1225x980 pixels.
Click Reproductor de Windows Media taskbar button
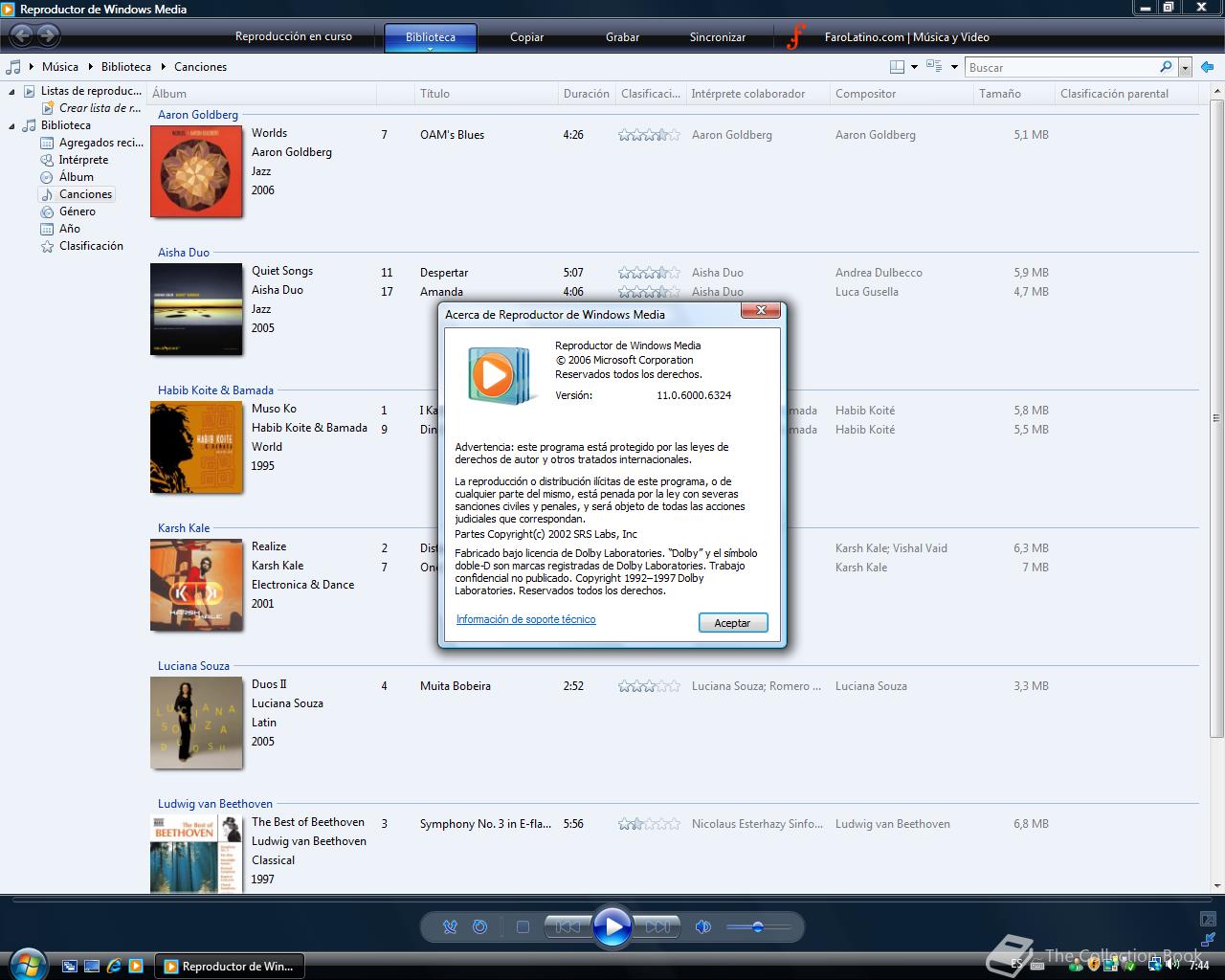pyautogui.click(x=230, y=966)
